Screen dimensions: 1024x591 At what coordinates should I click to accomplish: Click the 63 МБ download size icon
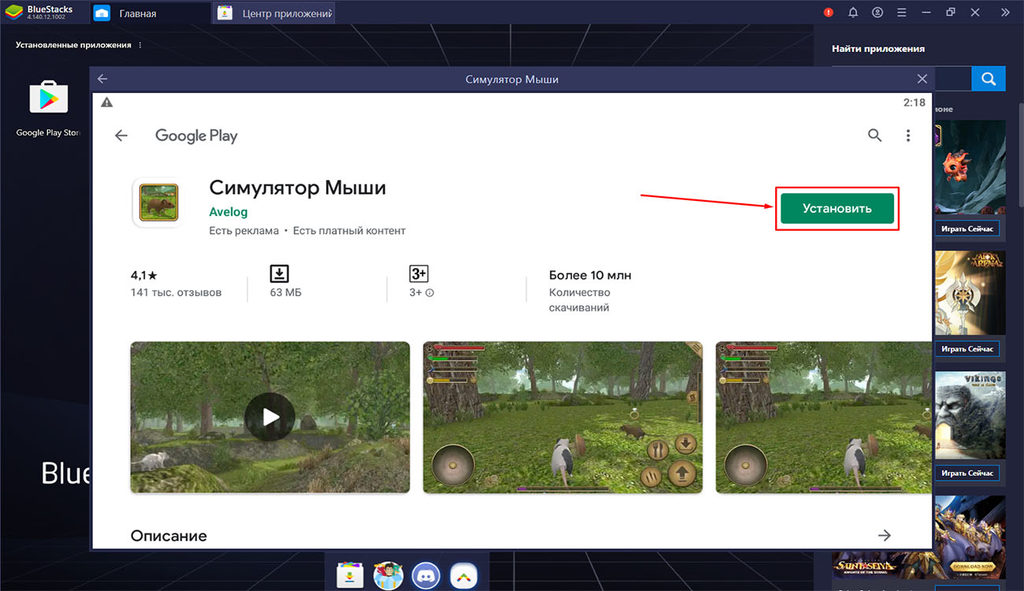[x=280, y=274]
